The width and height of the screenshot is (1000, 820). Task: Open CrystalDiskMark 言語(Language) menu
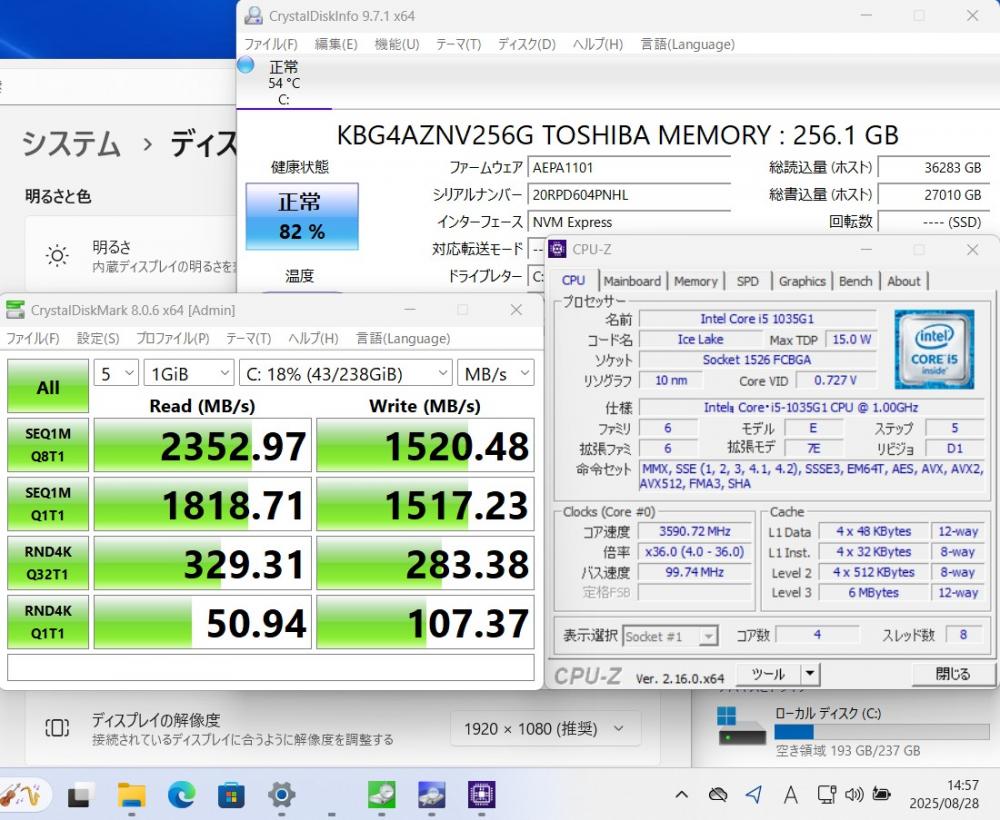403,338
